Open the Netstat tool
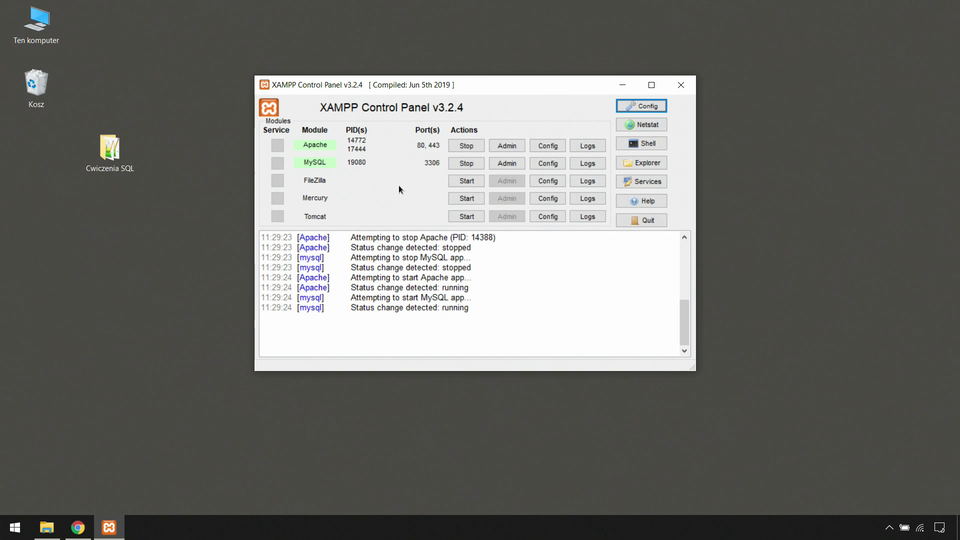This screenshot has height=540, width=960. tap(641, 125)
